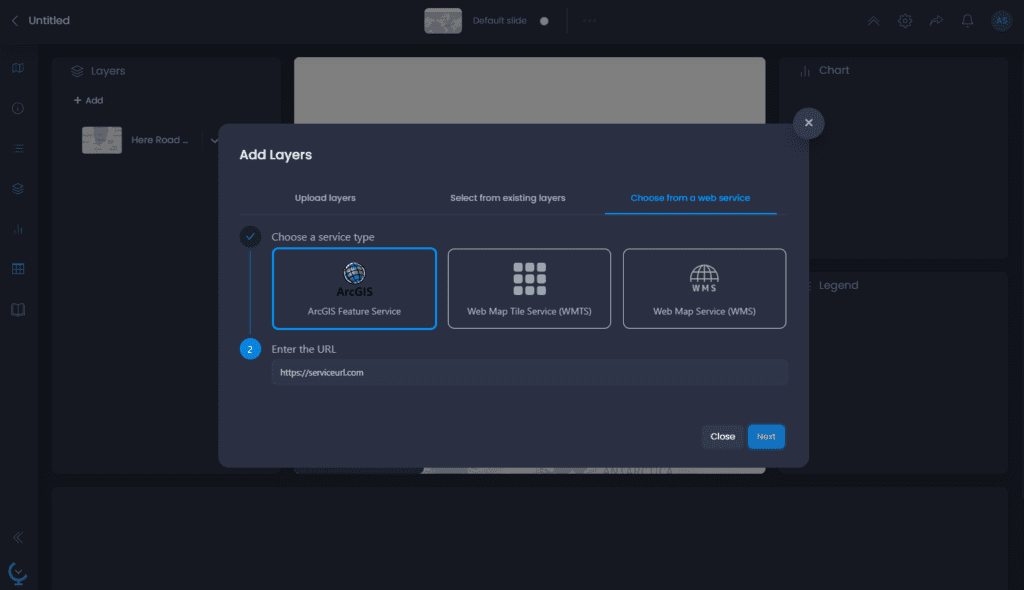Expand the Here Road layer chevron
The height and width of the screenshot is (590, 1024).
pyautogui.click(x=214, y=140)
